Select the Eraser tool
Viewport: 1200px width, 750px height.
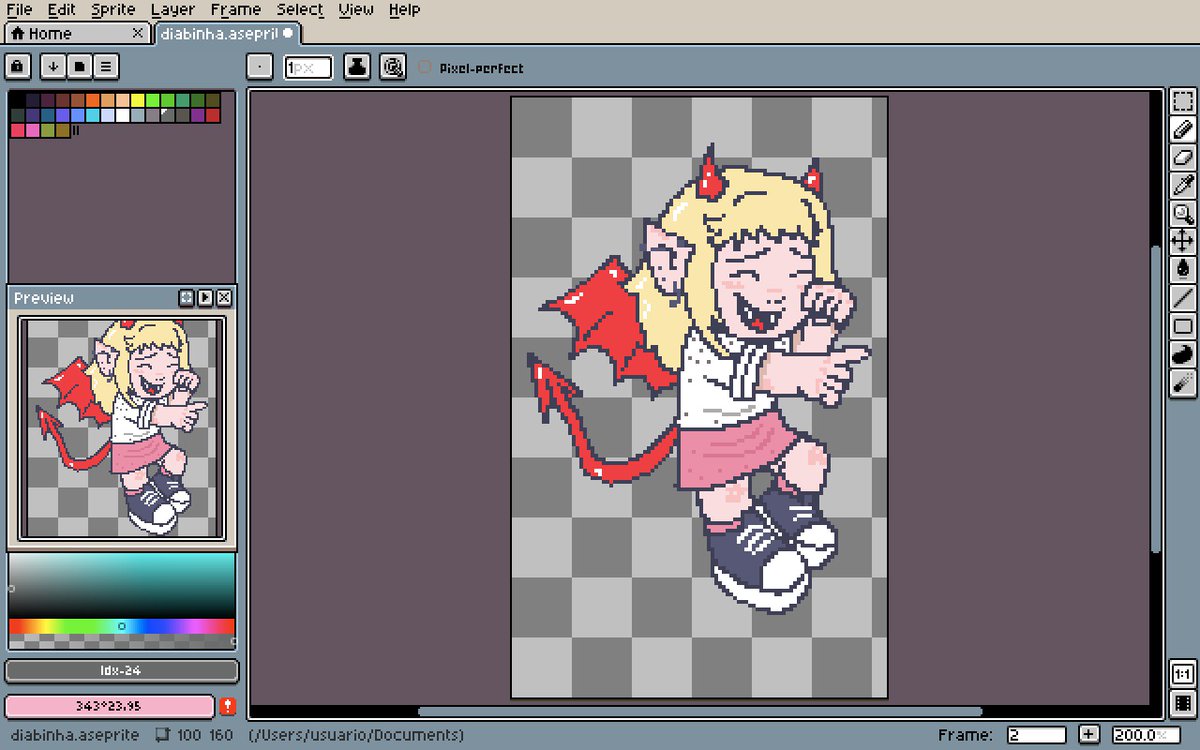coord(1183,157)
